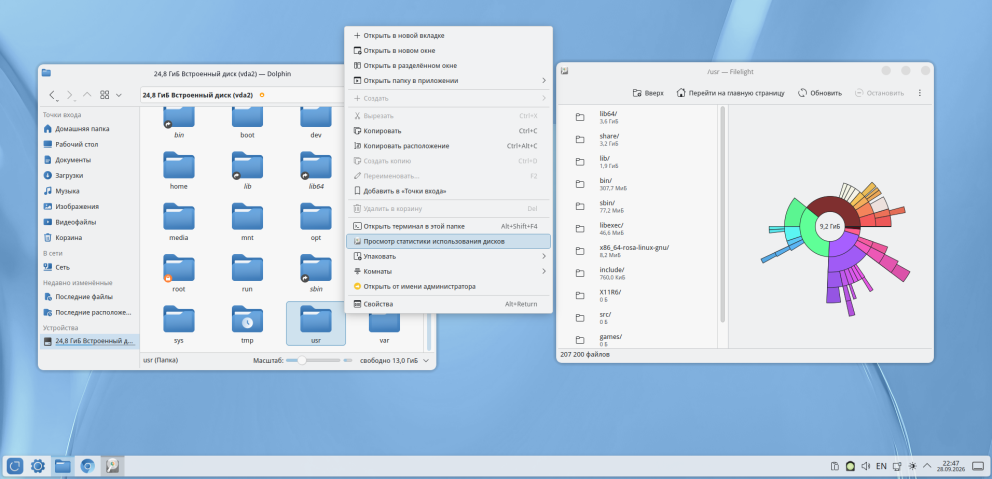The height and width of the screenshot is (479, 992).
Task: Go back in Dolphin navigation
Action: [x=53, y=95]
